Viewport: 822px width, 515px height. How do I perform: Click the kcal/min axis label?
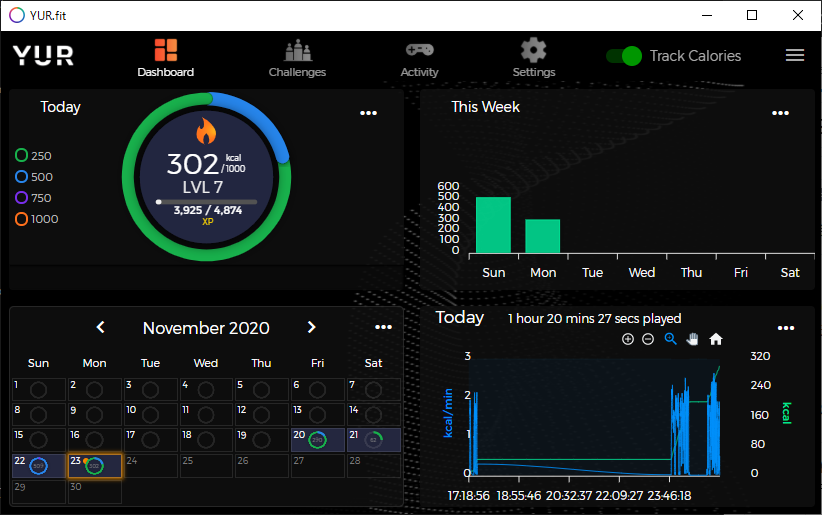click(448, 413)
